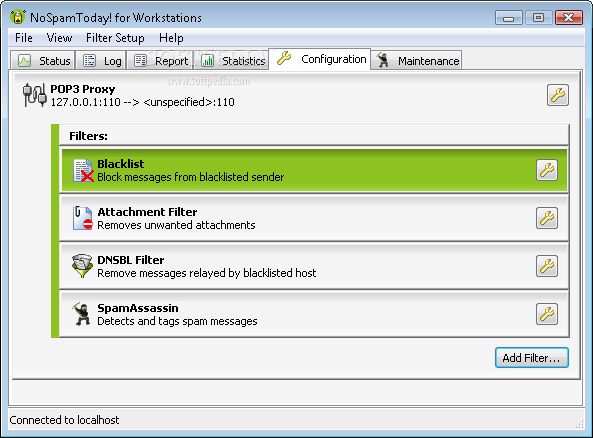Open the View menu
The height and width of the screenshot is (438, 593).
click(x=59, y=38)
